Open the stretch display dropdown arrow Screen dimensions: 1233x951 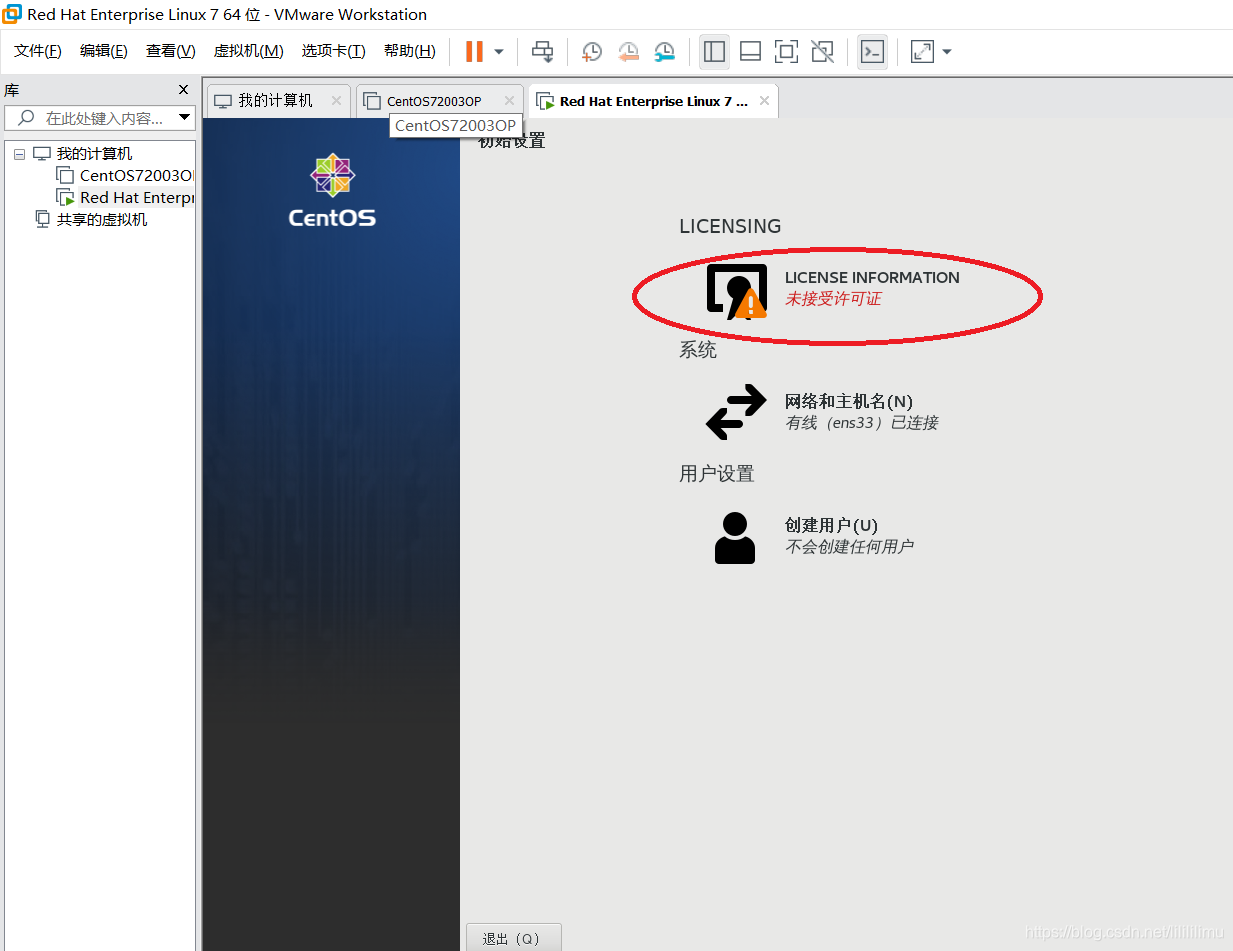(x=947, y=51)
